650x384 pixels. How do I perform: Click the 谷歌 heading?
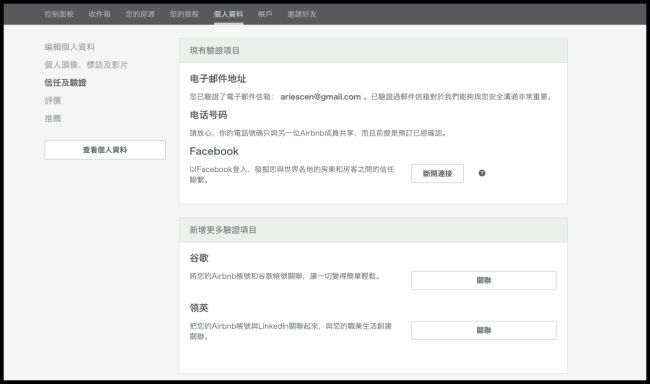pos(199,258)
